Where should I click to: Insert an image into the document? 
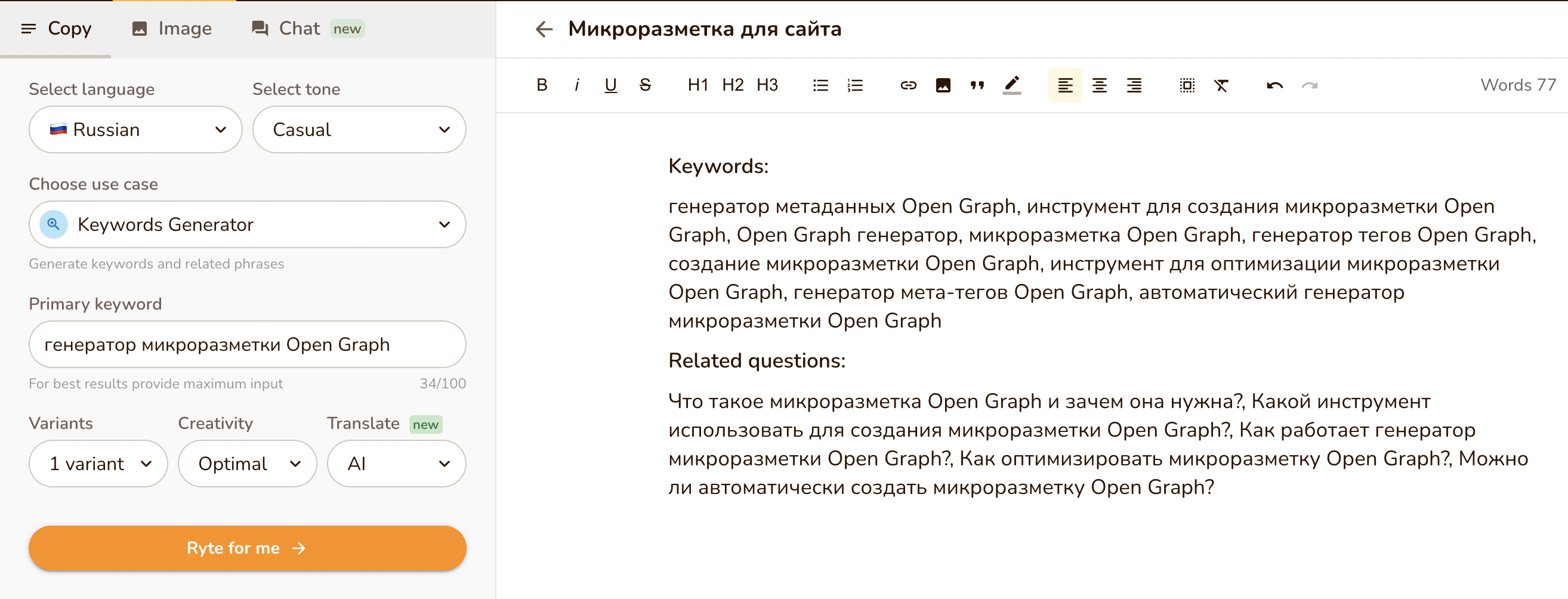[x=943, y=85]
